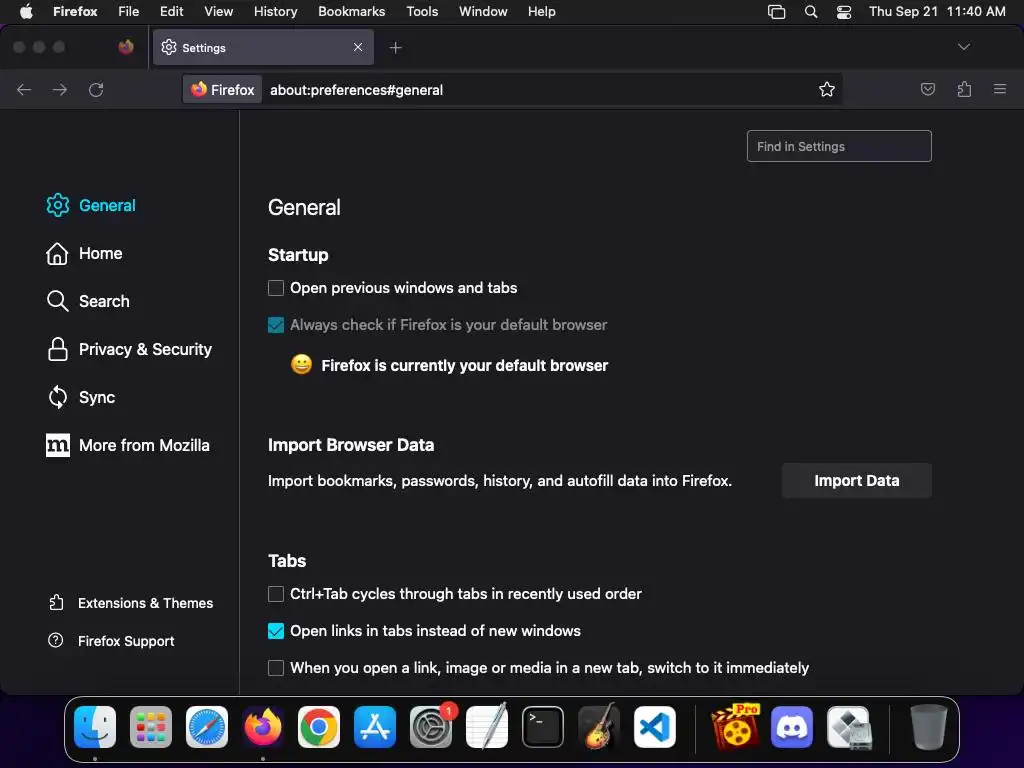The image size is (1024, 768).
Task: Click the pinned Firefox view icon in tab bar
Action: point(126,47)
